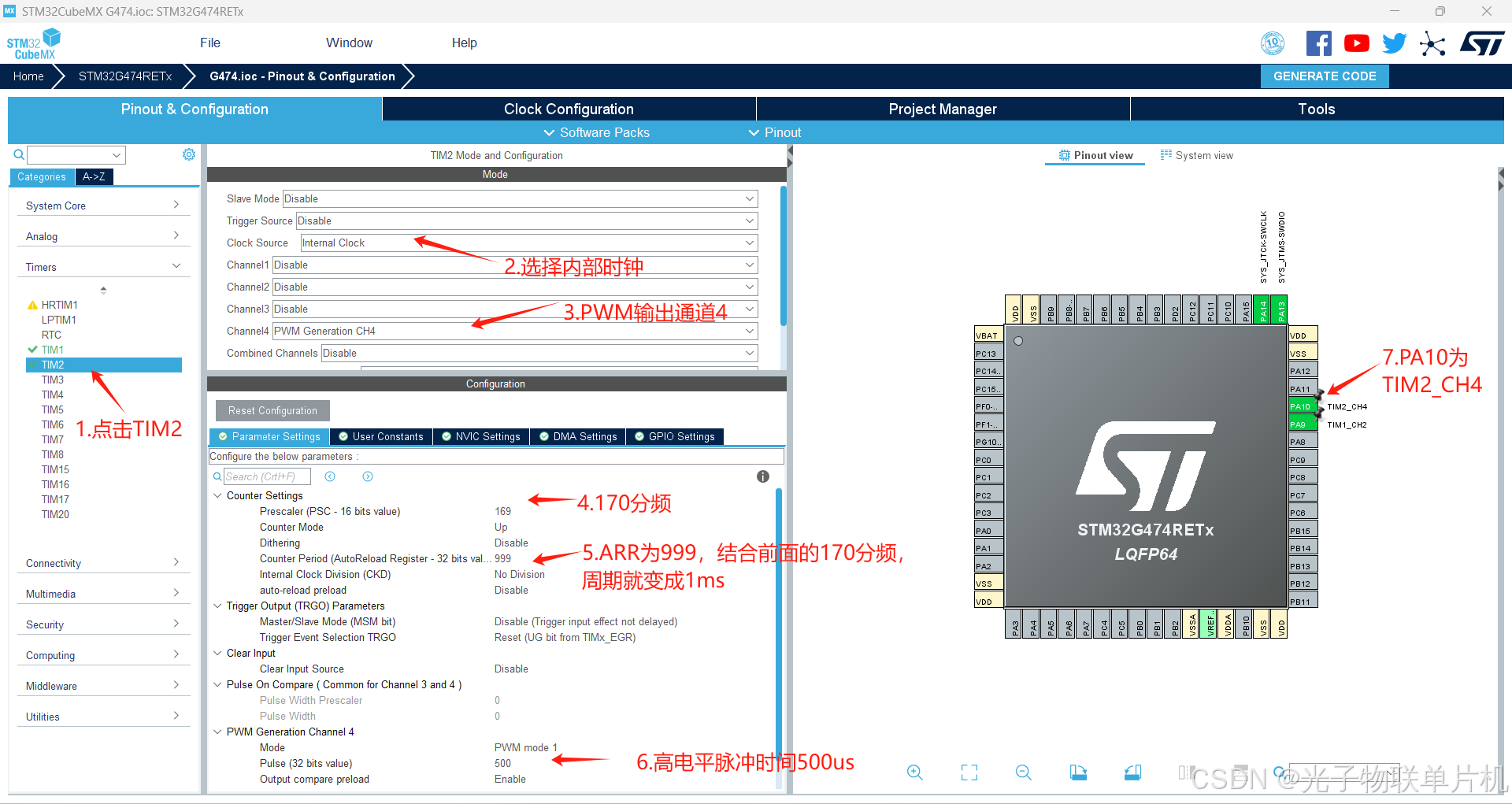Screen dimensions: 1512x804
Task: Open the NVIC Settings tab
Action: point(481,436)
